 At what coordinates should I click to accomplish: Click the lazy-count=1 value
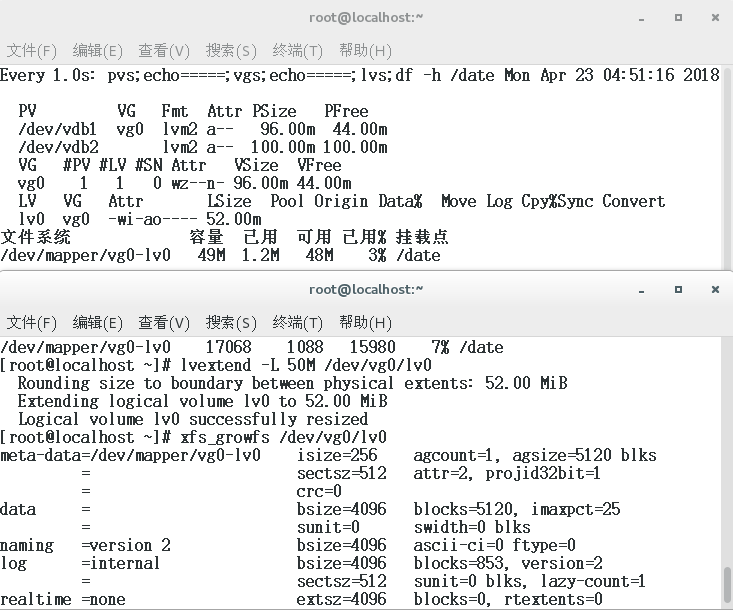point(593,581)
